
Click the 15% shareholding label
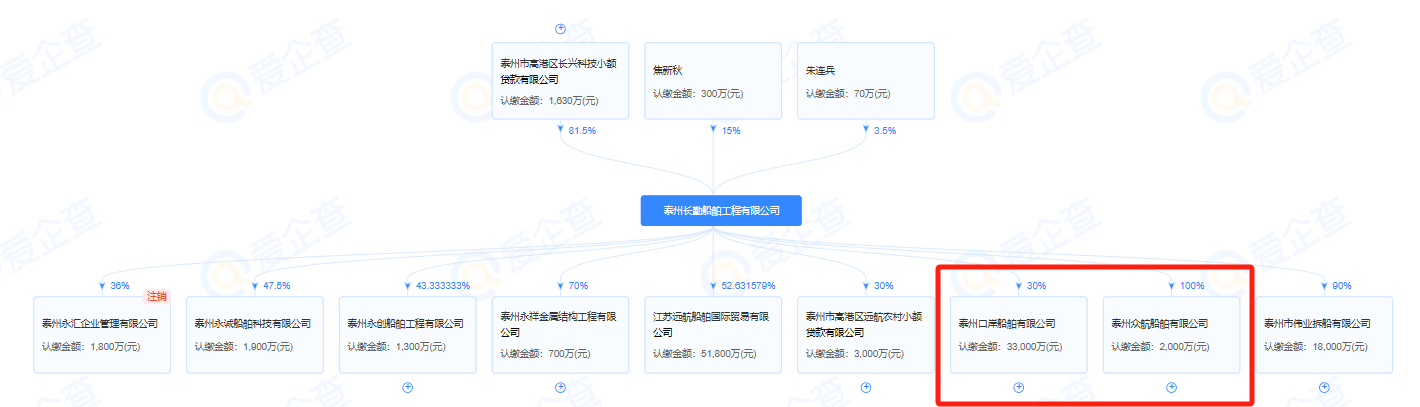tap(731, 130)
